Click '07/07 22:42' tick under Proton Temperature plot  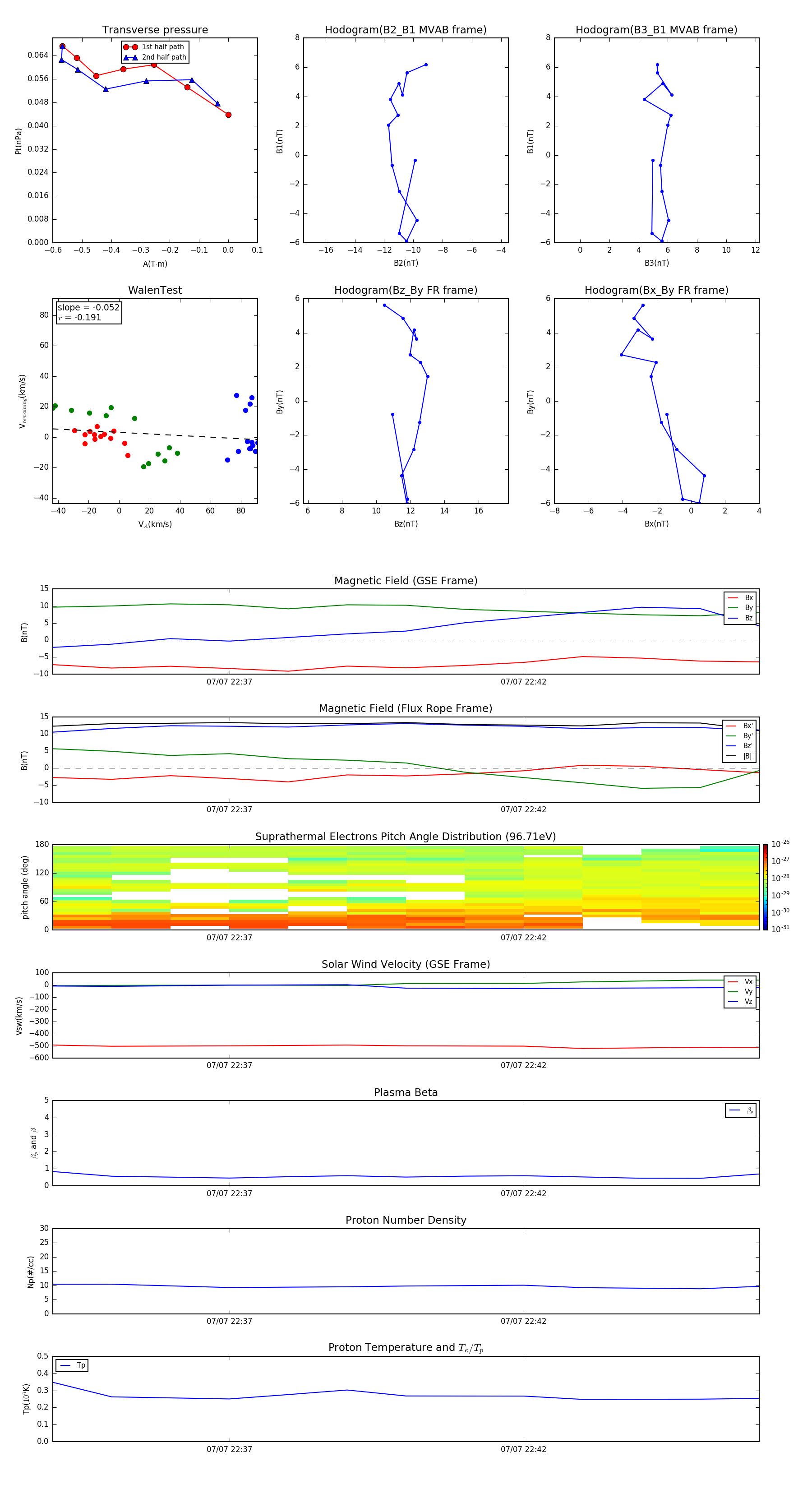tap(524, 1450)
